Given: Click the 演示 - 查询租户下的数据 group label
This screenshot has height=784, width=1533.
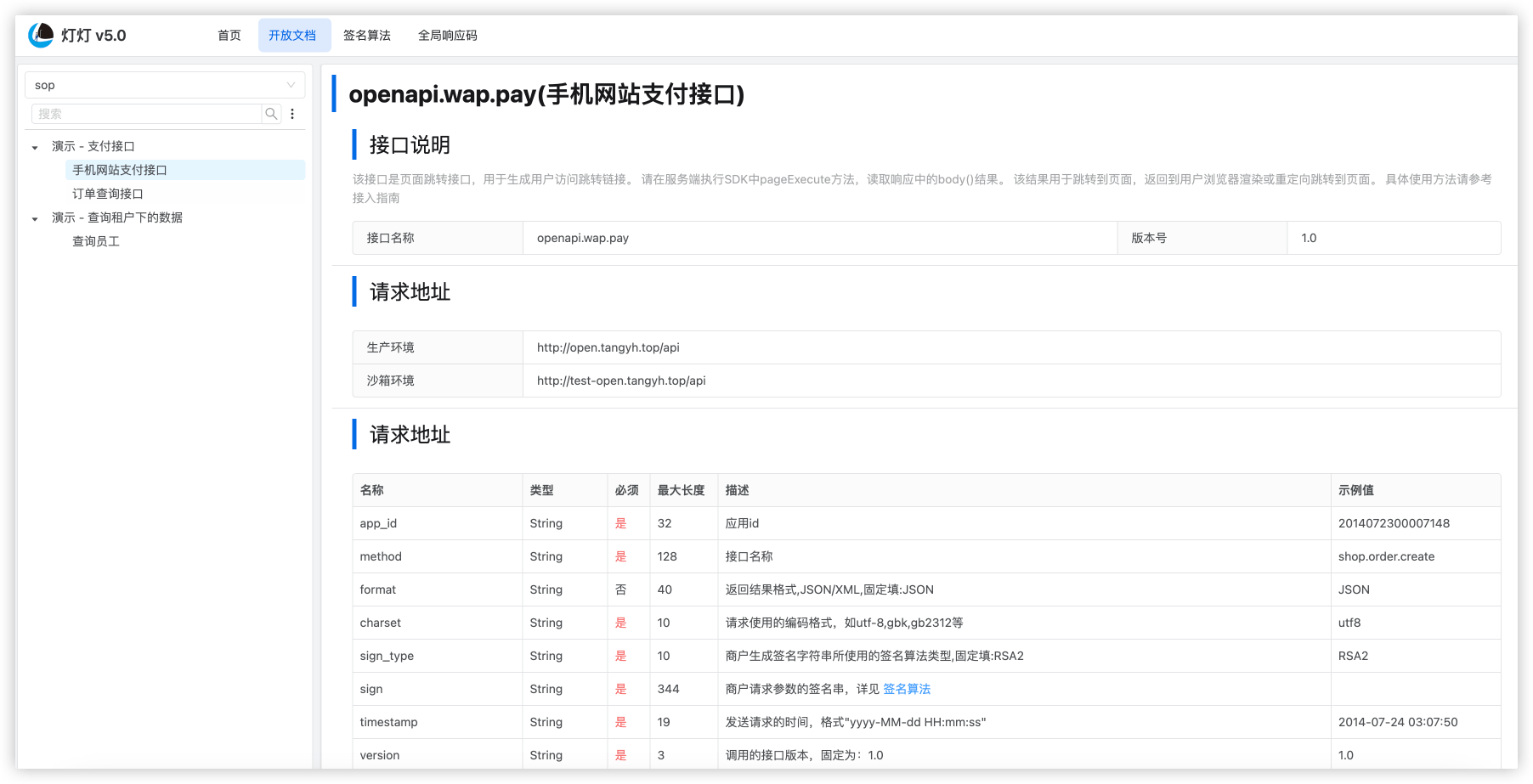Looking at the screenshot, I should (117, 217).
